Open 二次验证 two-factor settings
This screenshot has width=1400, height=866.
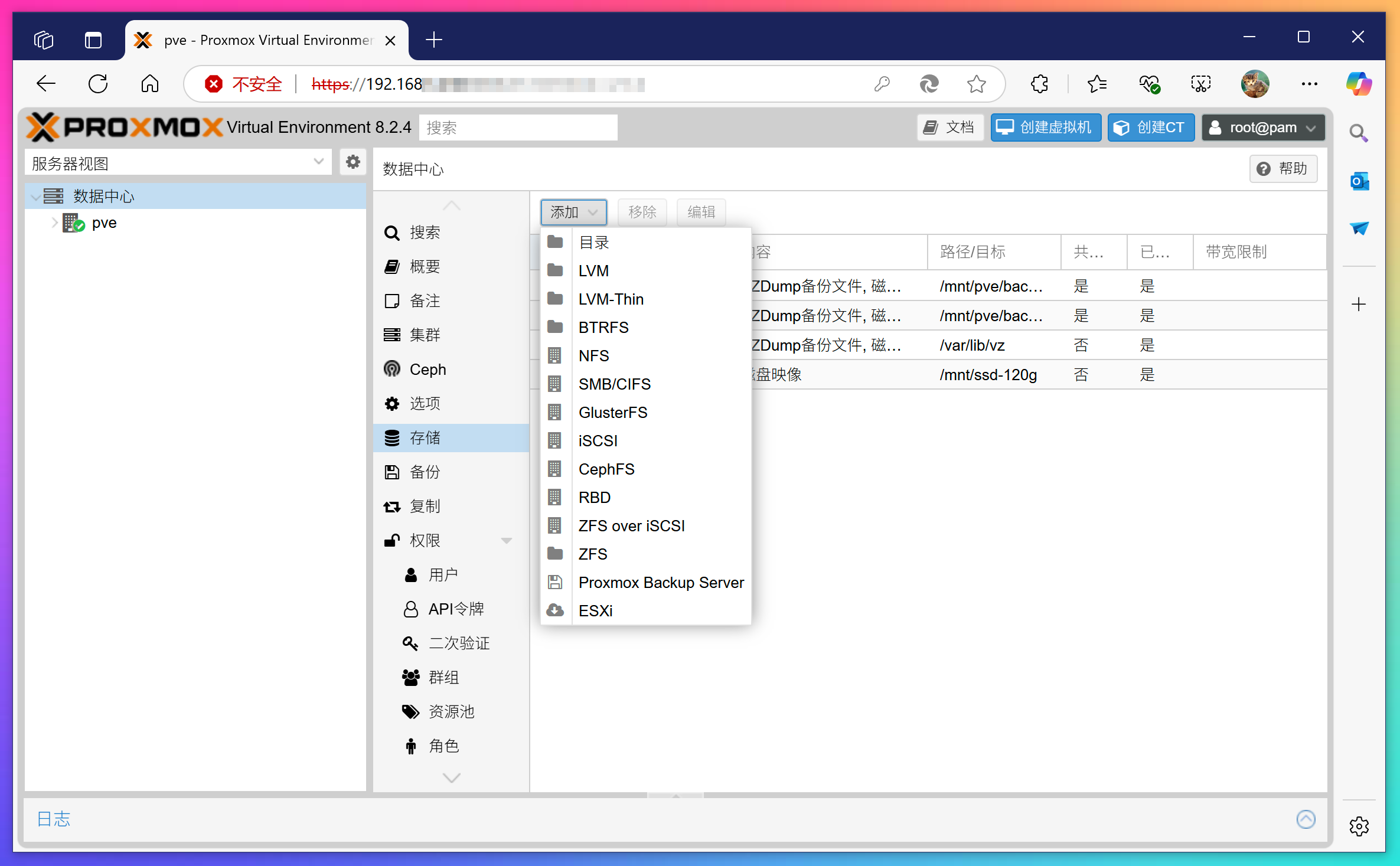[x=458, y=643]
